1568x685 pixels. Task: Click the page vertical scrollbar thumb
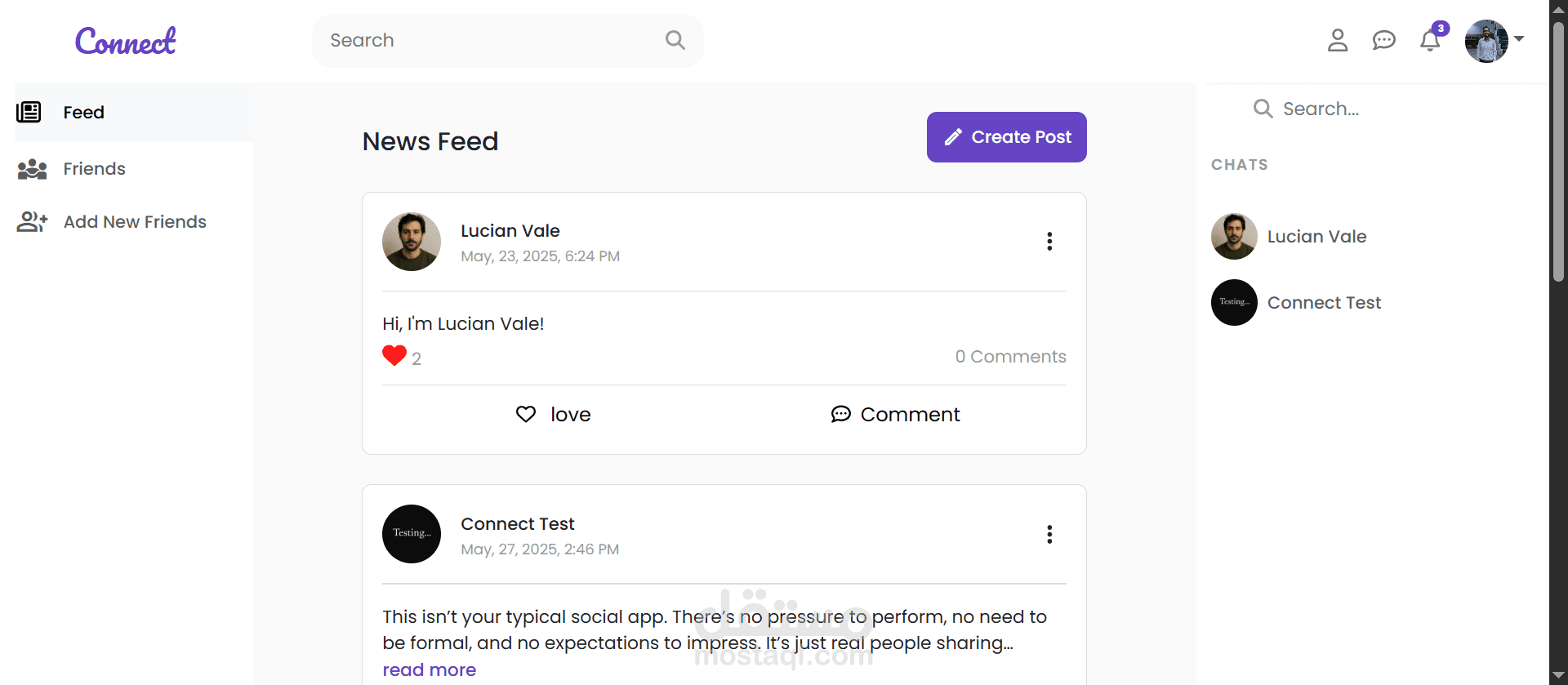tap(1559, 151)
